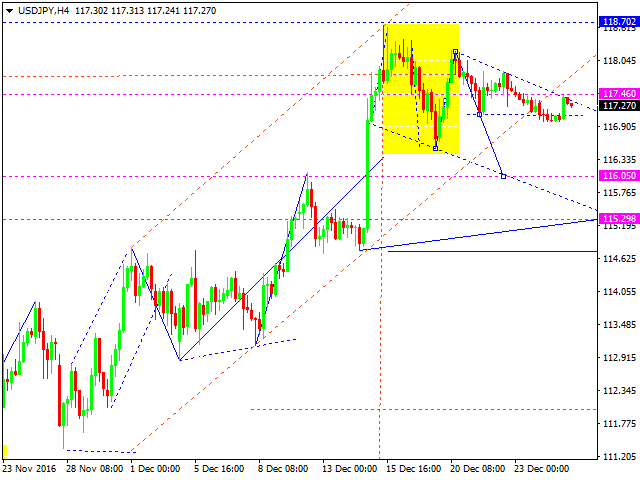Image resolution: width=640 pixels, height=480 pixels.
Task: Select the magenta 116.050 price level label
Action: click(x=619, y=176)
